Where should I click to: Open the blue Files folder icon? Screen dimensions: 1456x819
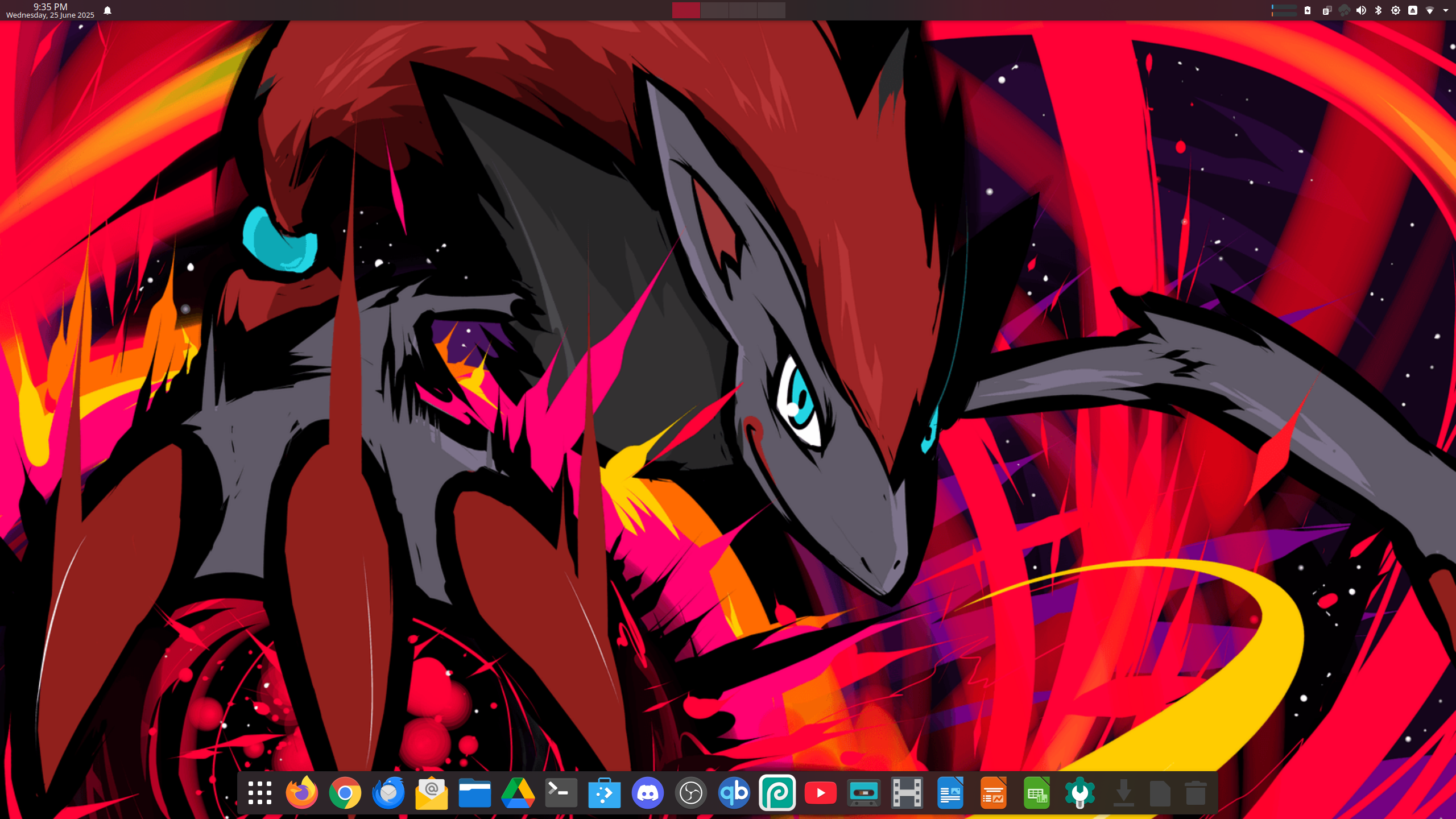point(475,793)
